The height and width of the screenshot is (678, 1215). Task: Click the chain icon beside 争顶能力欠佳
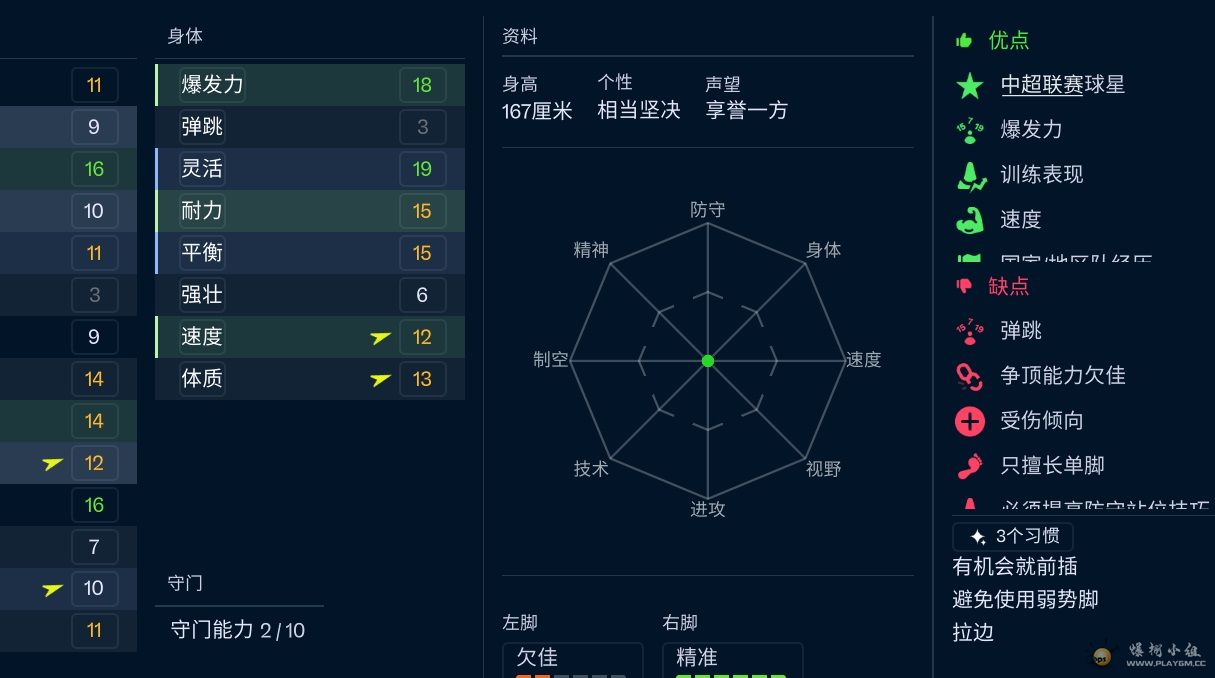(x=970, y=376)
